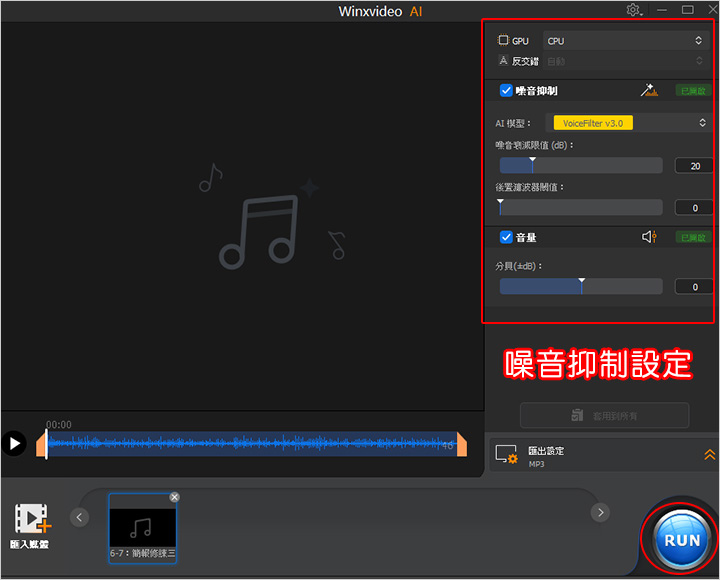This screenshot has height=580, width=720.
Task: Click the right orange trim handle
Action: tap(462, 445)
